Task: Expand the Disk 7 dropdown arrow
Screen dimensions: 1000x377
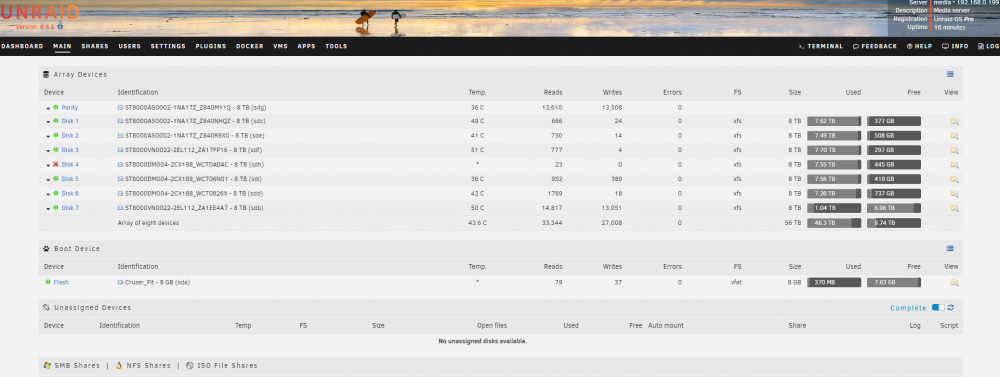Action: [x=48, y=209]
